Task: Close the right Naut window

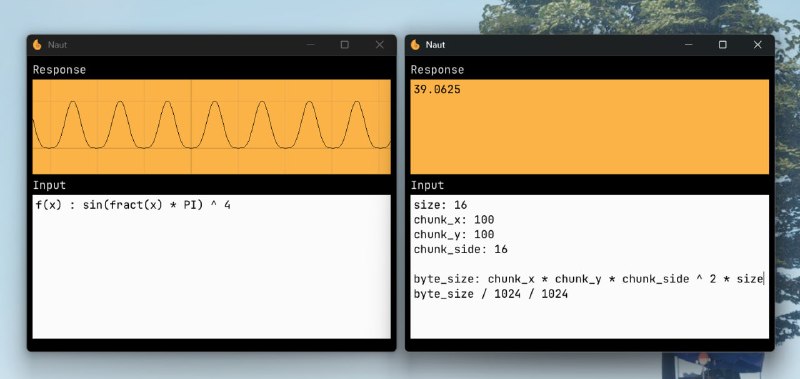Action: (x=758, y=45)
